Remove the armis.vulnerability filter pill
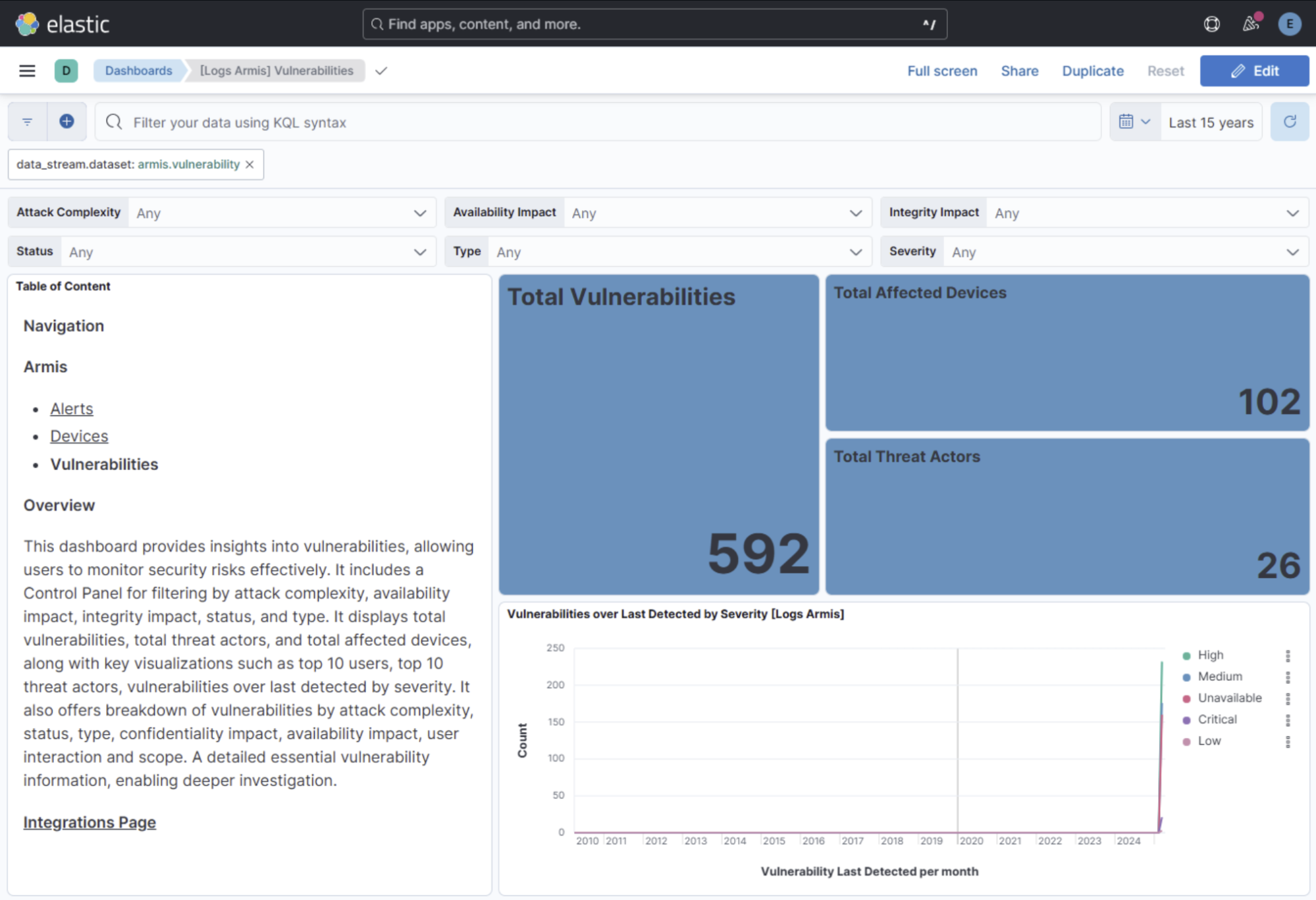The width and height of the screenshot is (1316, 900). (250, 165)
